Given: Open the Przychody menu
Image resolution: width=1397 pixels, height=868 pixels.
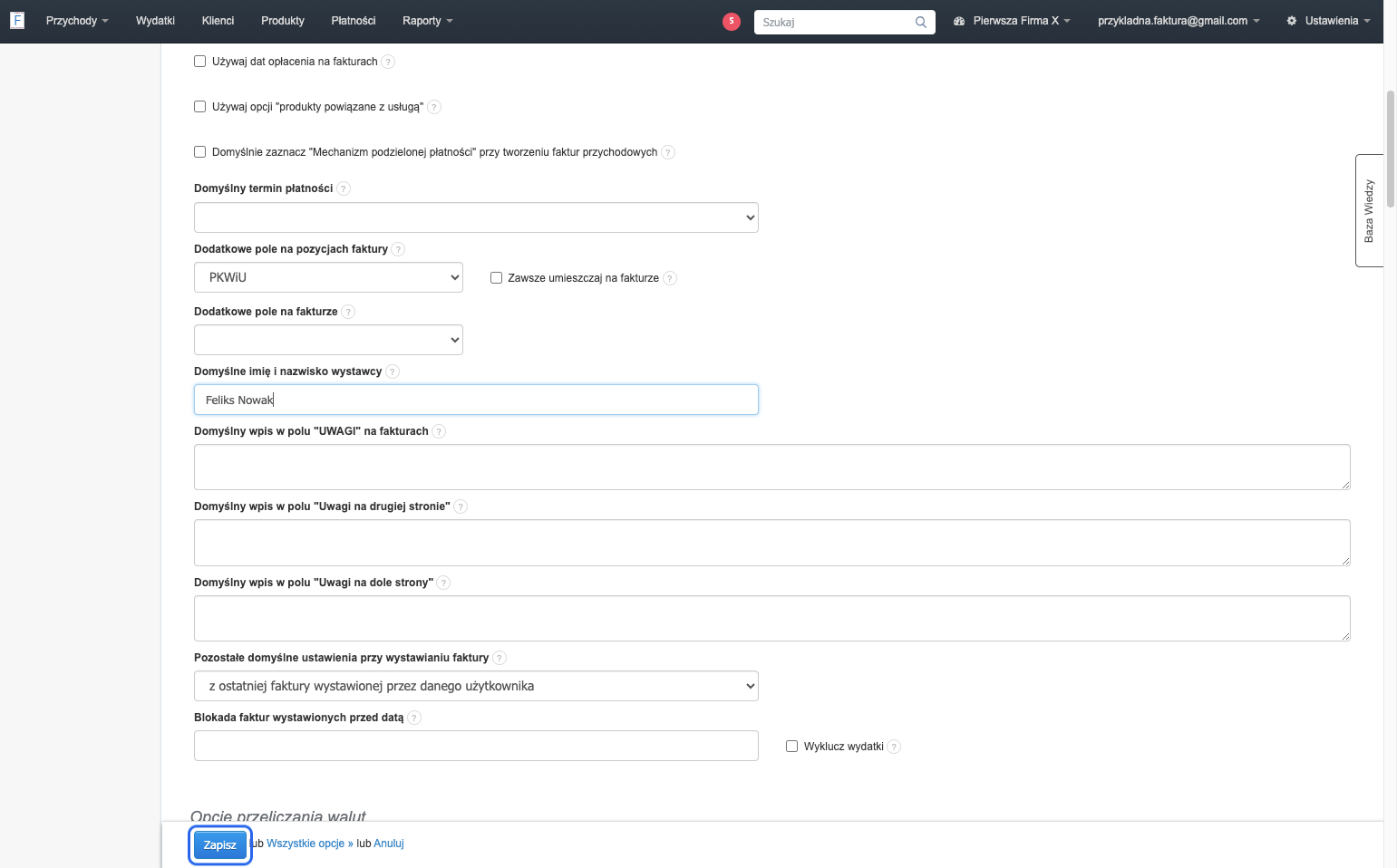Looking at the screenshot, I should click(x=77, y=21).
